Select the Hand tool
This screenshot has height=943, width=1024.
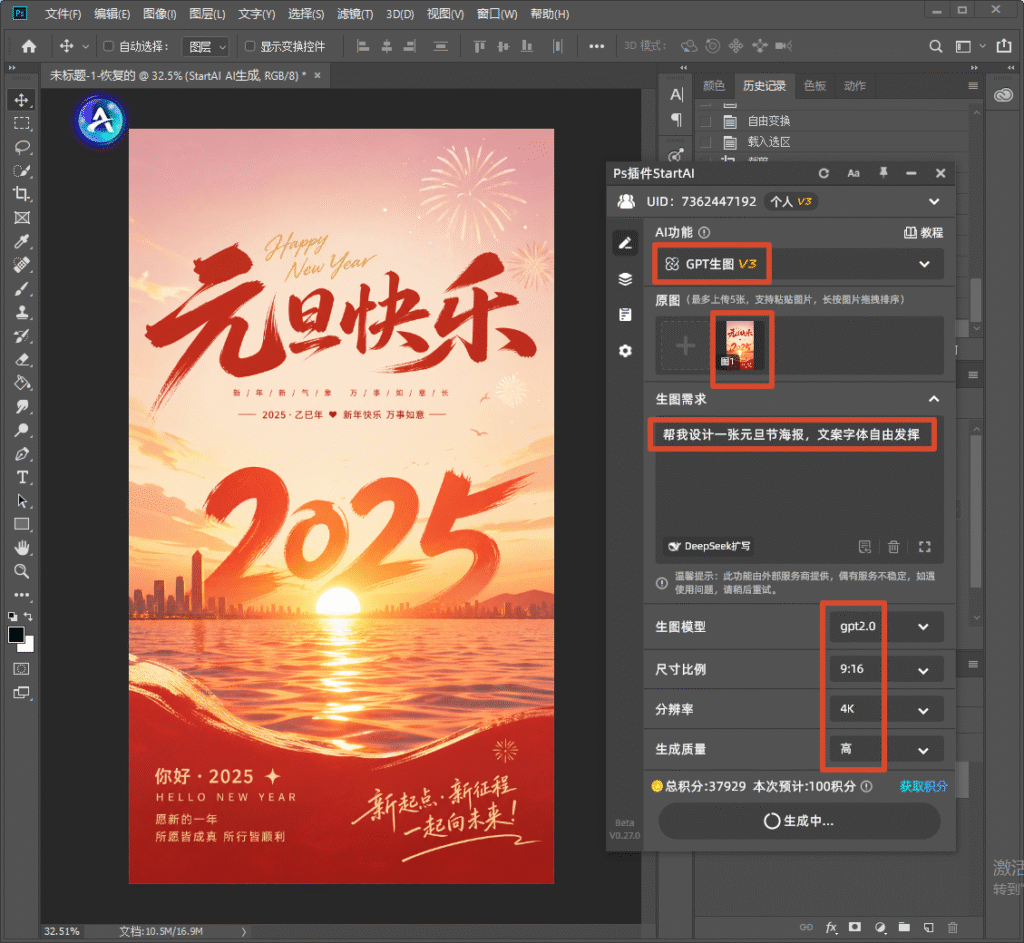[22, 548]
